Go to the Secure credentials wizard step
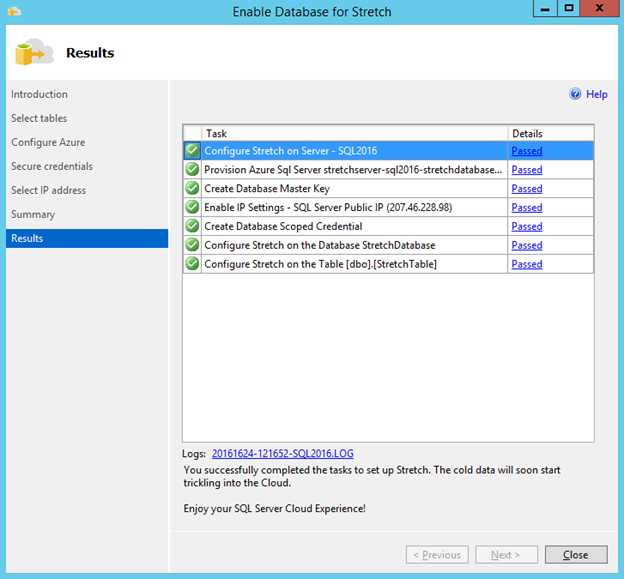624x579 pixels. pos(52,166)
